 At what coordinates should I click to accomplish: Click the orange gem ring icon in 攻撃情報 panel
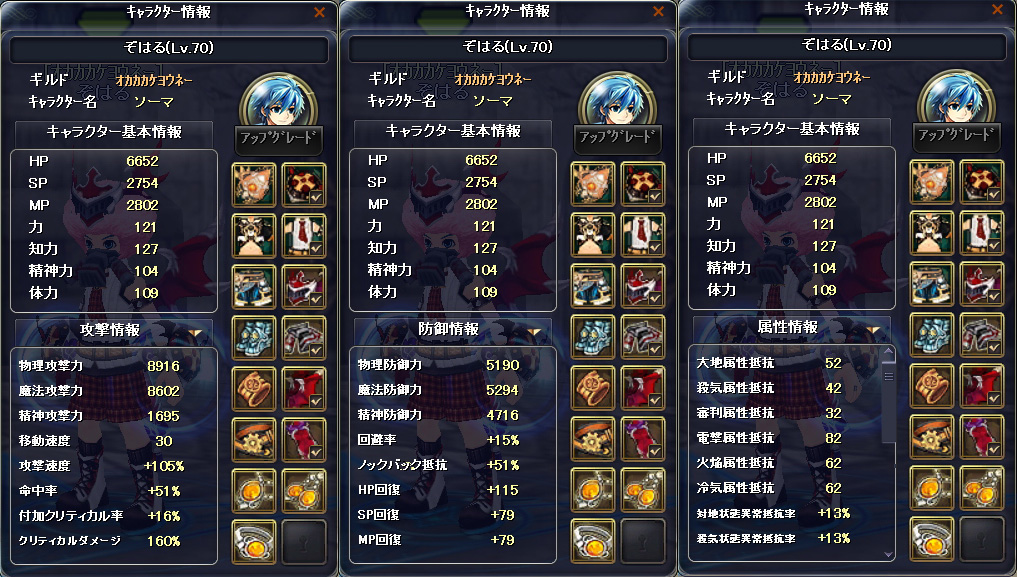(x=254, y=541)
